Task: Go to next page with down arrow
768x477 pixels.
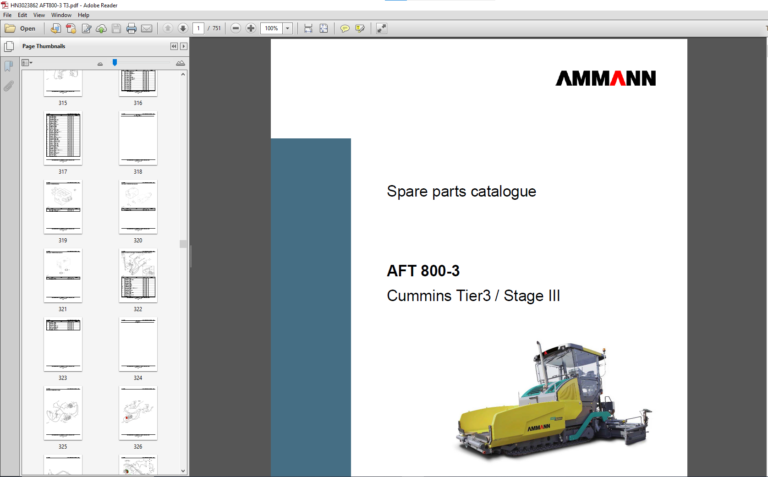Action: coord(182,28)
